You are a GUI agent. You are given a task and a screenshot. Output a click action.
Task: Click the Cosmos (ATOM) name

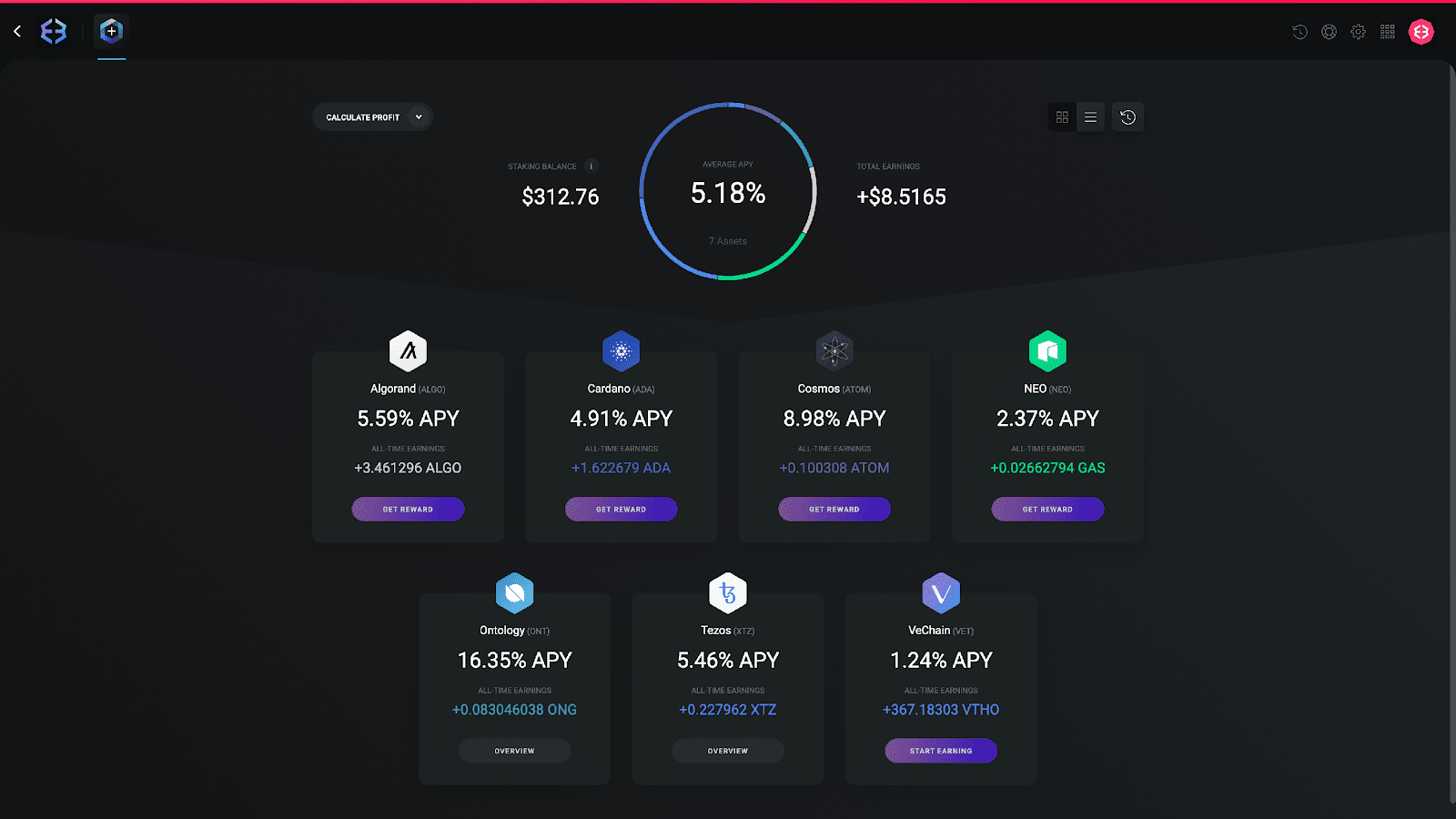coord(834,389)
